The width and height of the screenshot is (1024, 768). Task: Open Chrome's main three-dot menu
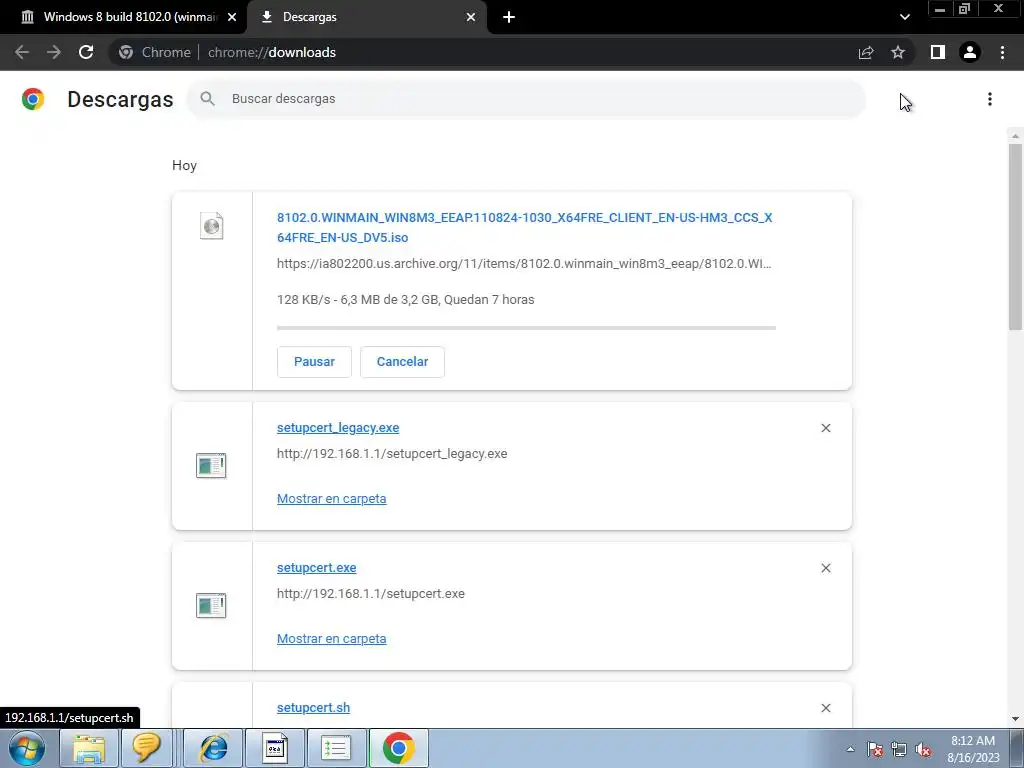1002,52
